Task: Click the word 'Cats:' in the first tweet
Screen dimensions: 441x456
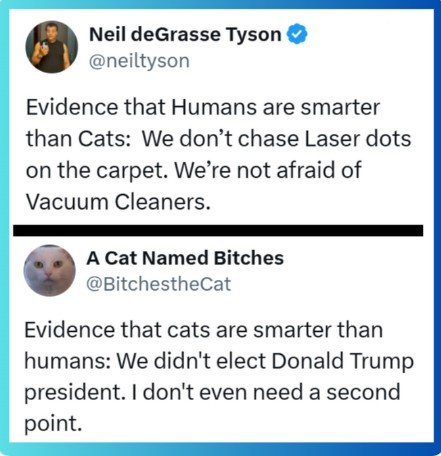Action: point(102,139)
